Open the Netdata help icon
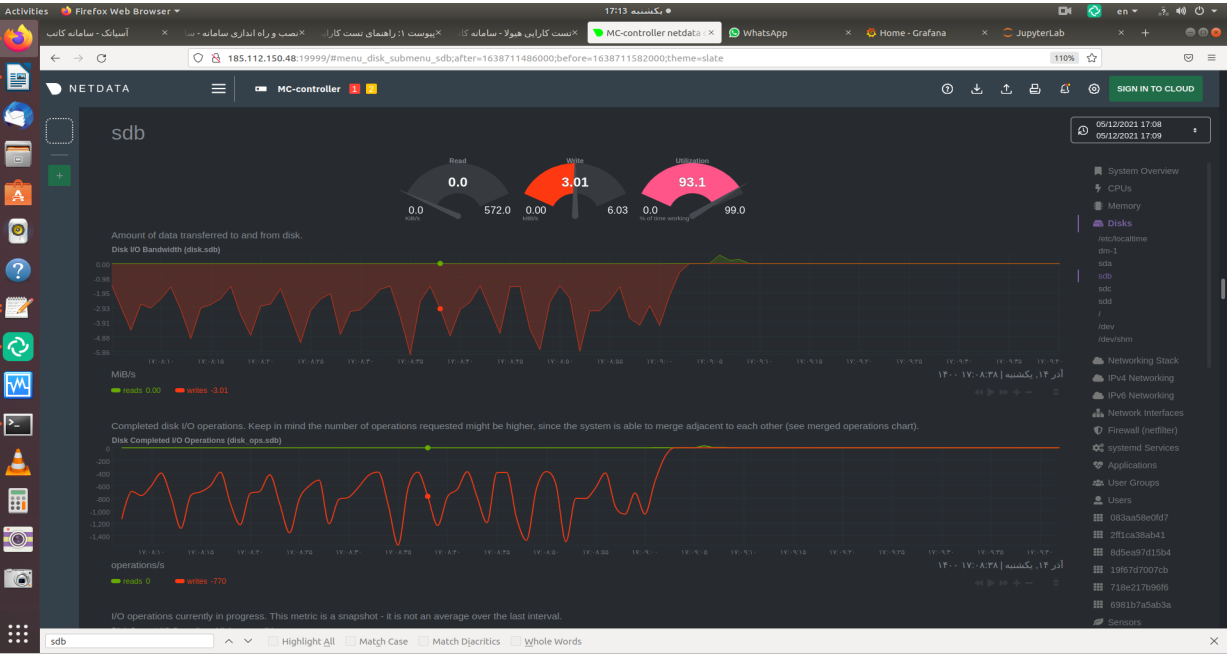The width and height of the screenshot is (1230, 657). point(947,89)
